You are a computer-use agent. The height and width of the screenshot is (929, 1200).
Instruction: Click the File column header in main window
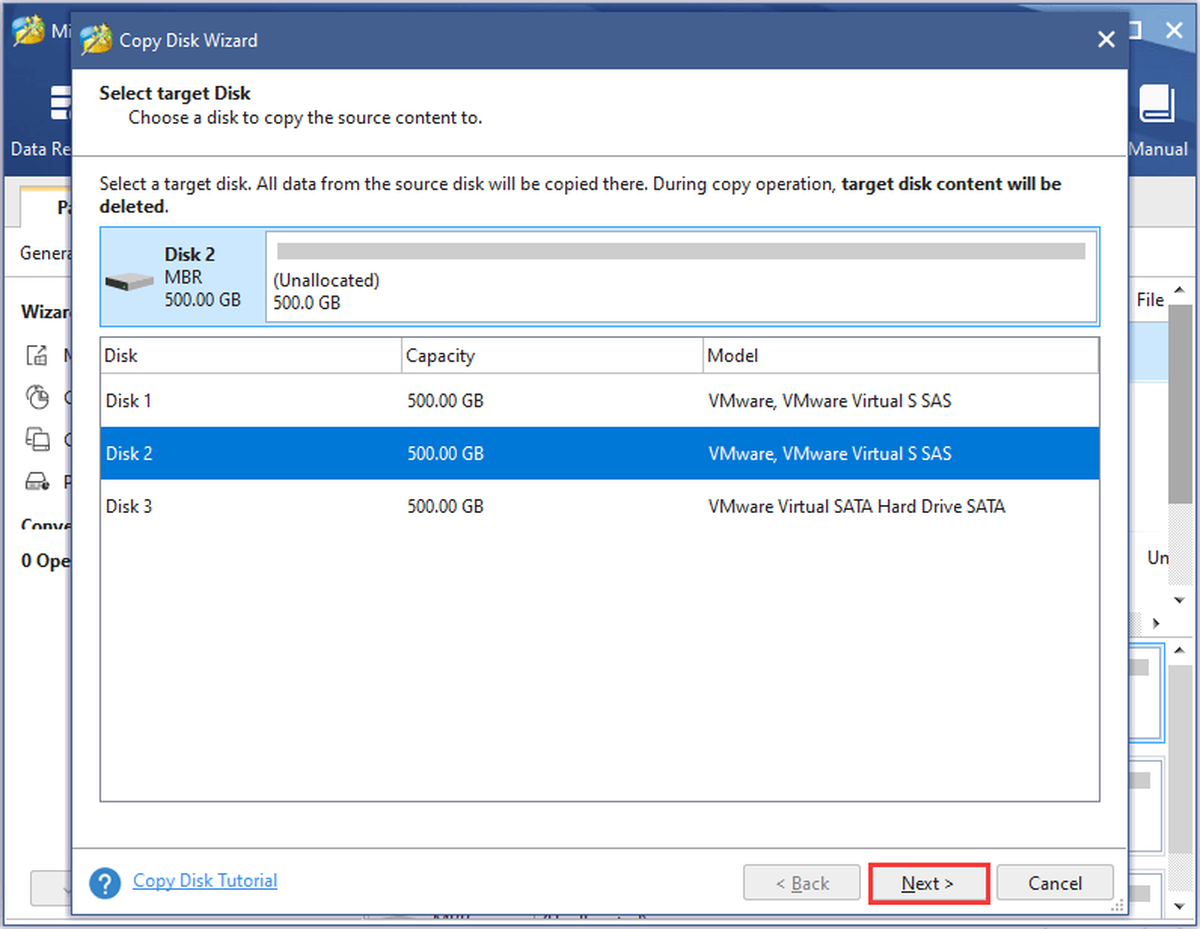click(1150, 300)
